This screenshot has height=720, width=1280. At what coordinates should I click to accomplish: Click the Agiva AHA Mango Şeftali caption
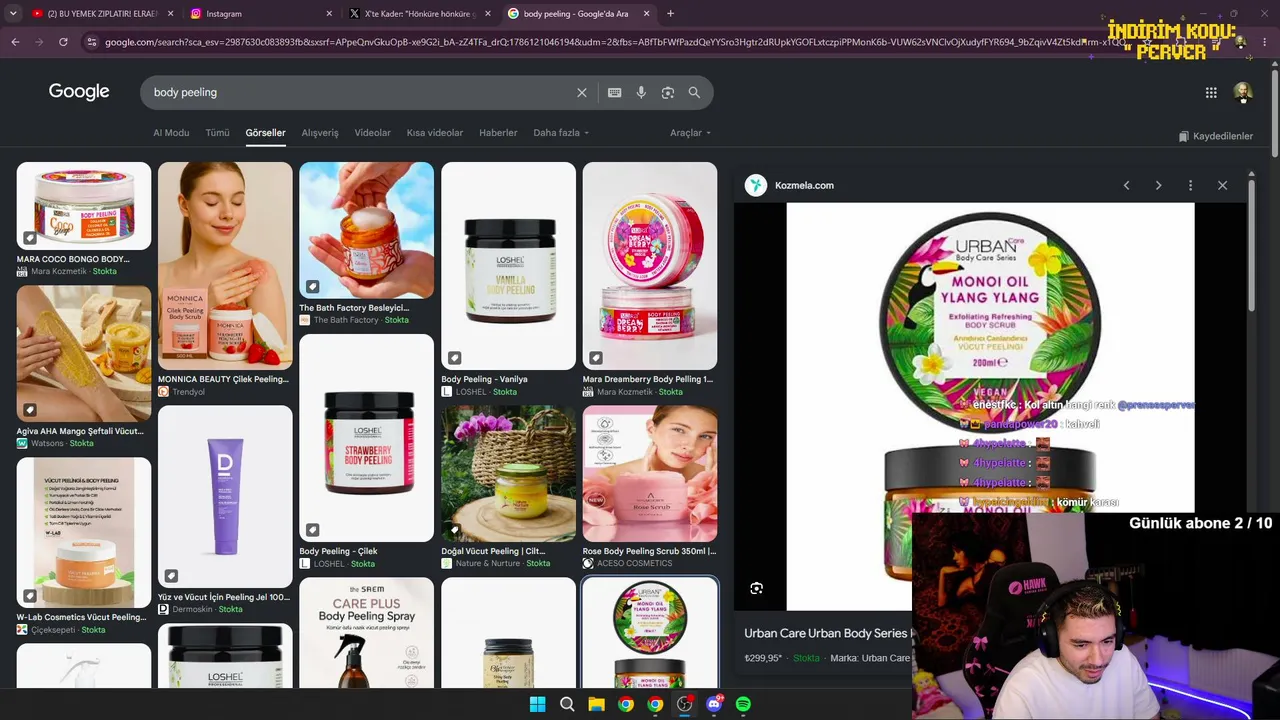(x=80, y=431)
